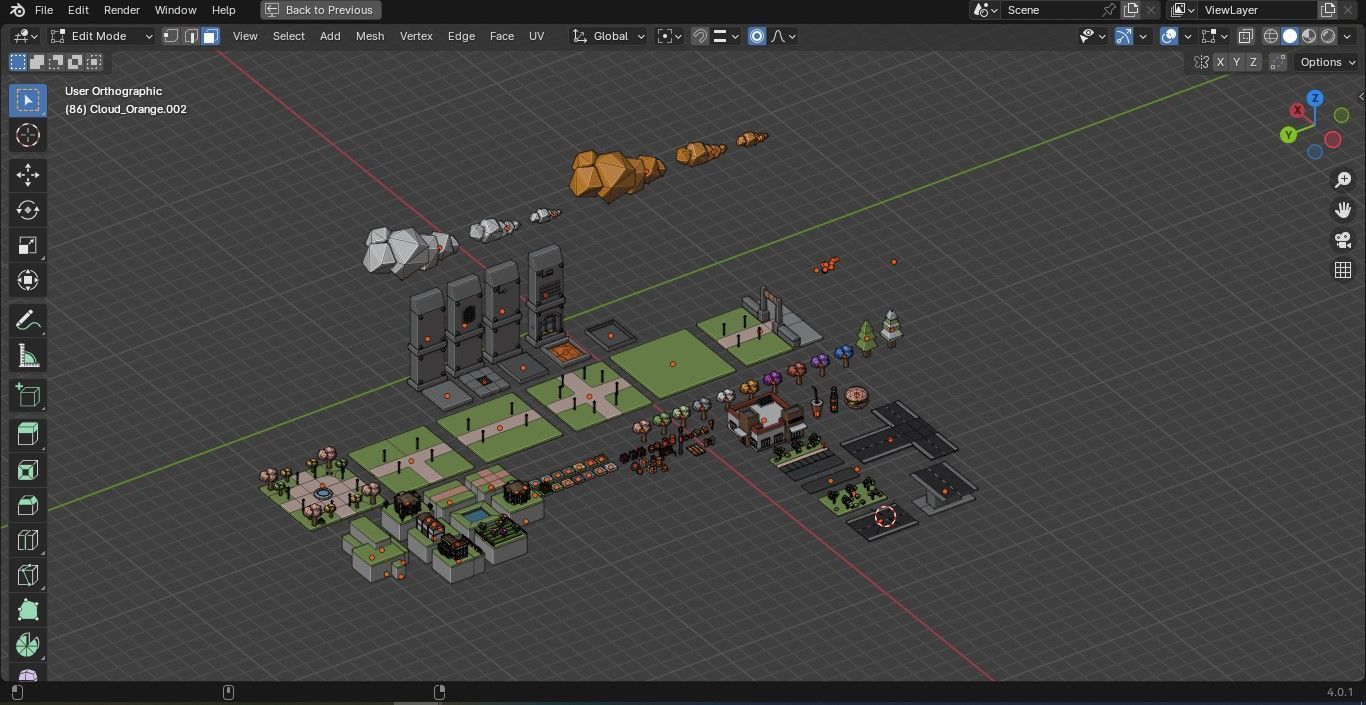The width and height of the screenshot is (1366, 705).
Task: Click the new ViewLayer copy icon
Action: click(1328, 10)
